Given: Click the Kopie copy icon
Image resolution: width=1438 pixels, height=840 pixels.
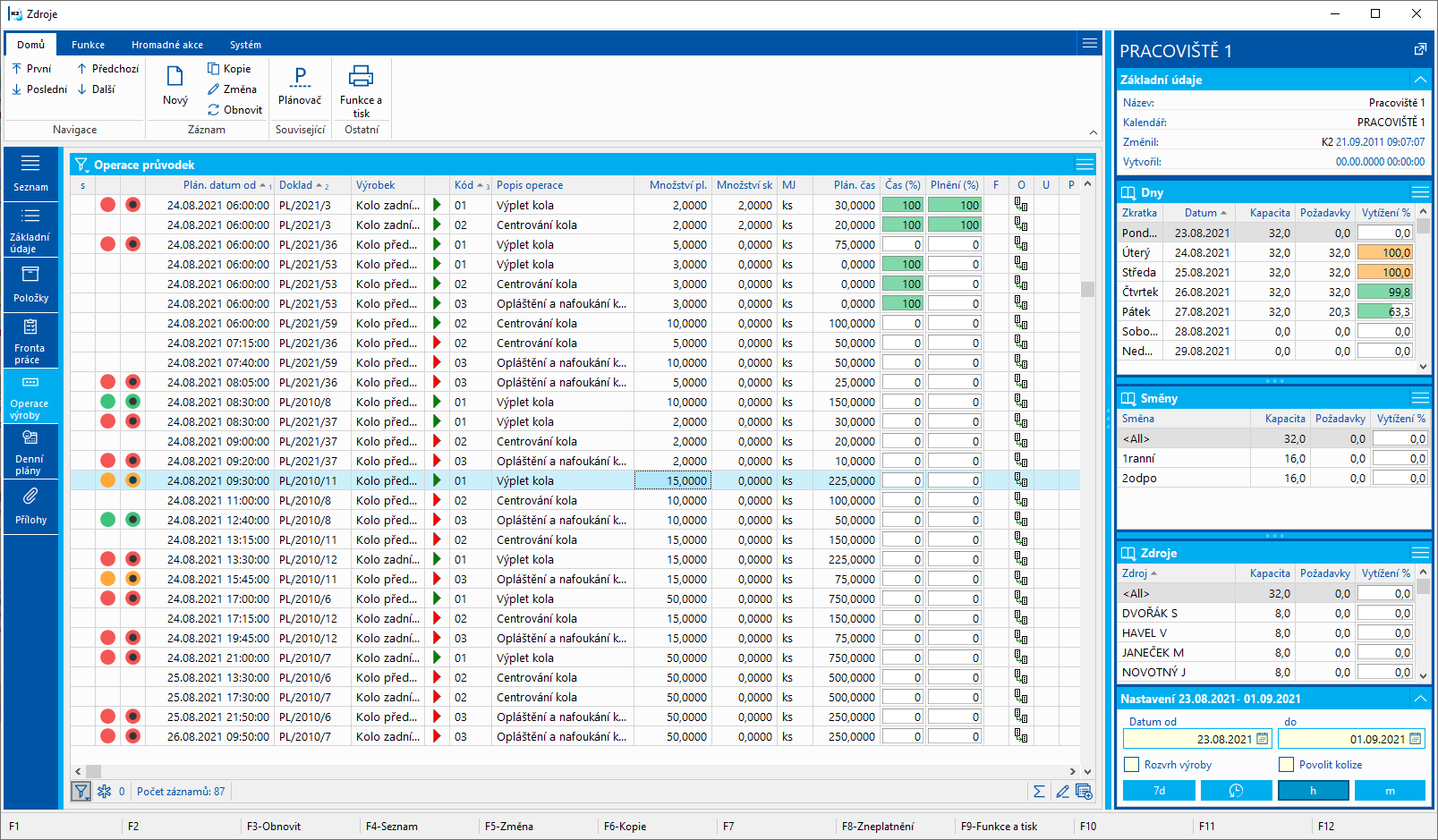Looking at the screenshot, I should coord(213,69).
